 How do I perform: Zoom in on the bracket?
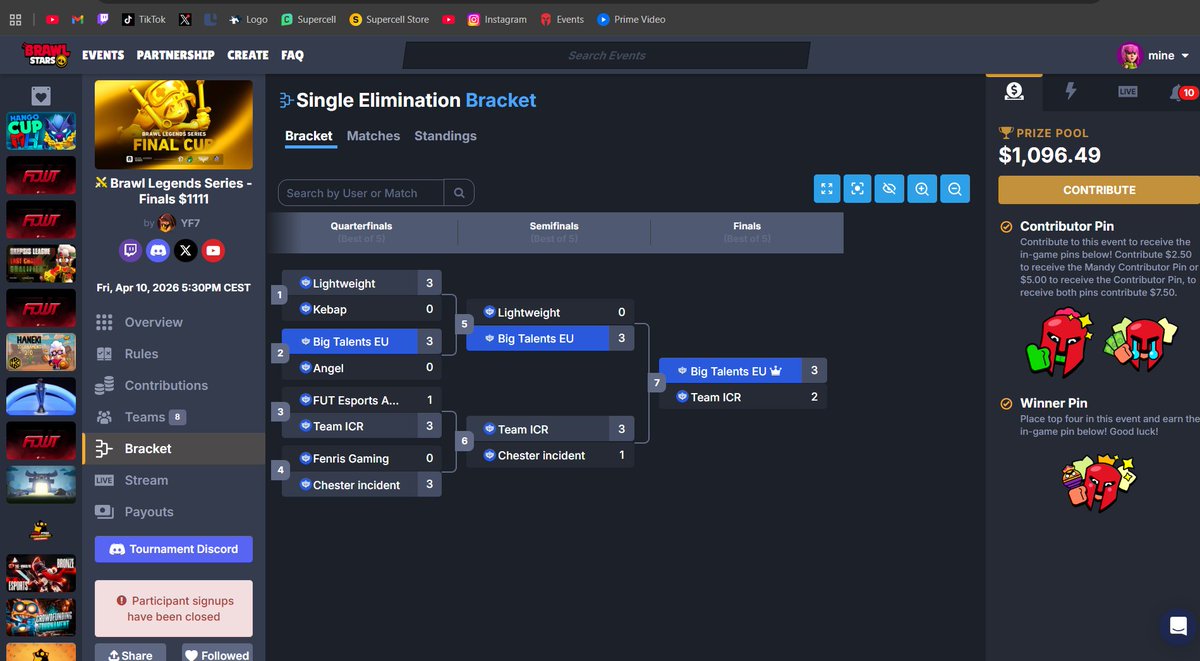[x=922, y=189]
